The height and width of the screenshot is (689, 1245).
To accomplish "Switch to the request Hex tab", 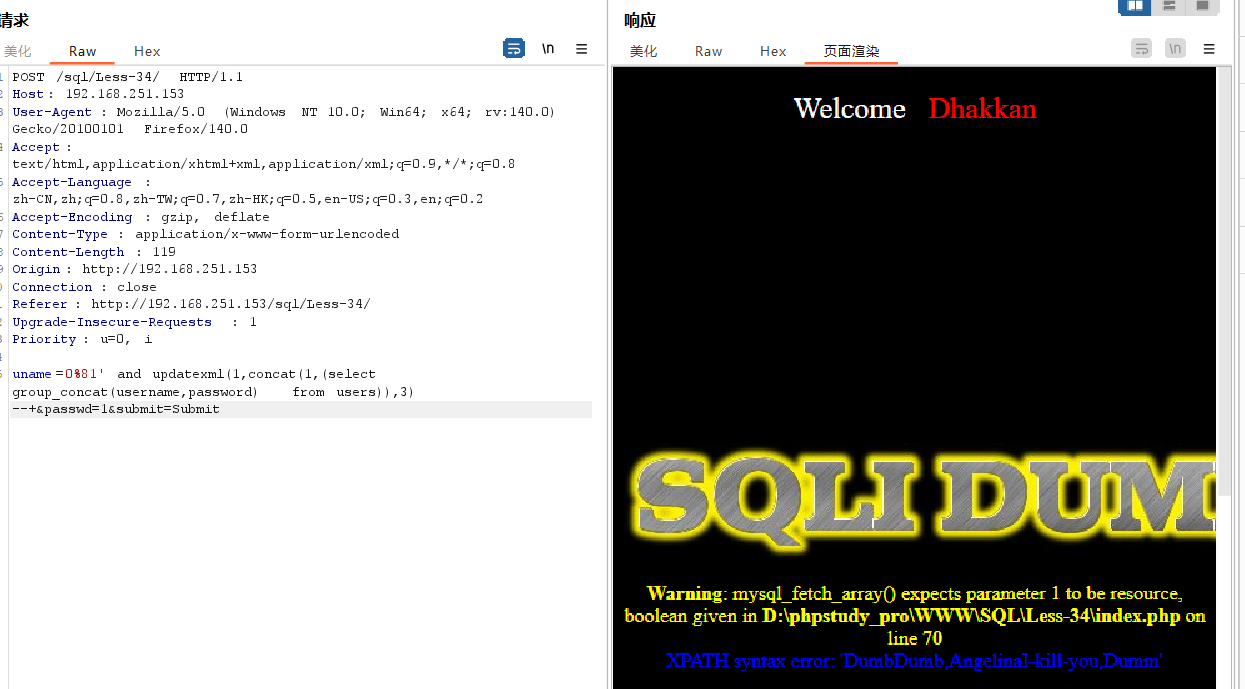I will 147,51.
